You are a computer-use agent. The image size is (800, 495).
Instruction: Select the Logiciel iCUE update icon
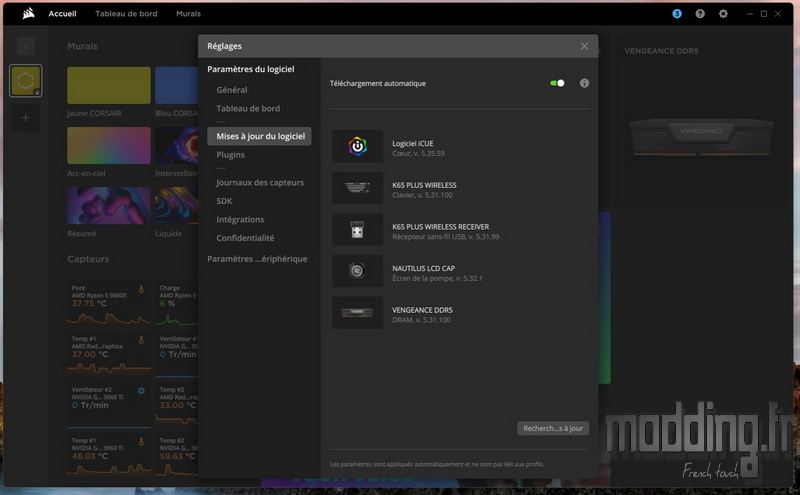357,147
